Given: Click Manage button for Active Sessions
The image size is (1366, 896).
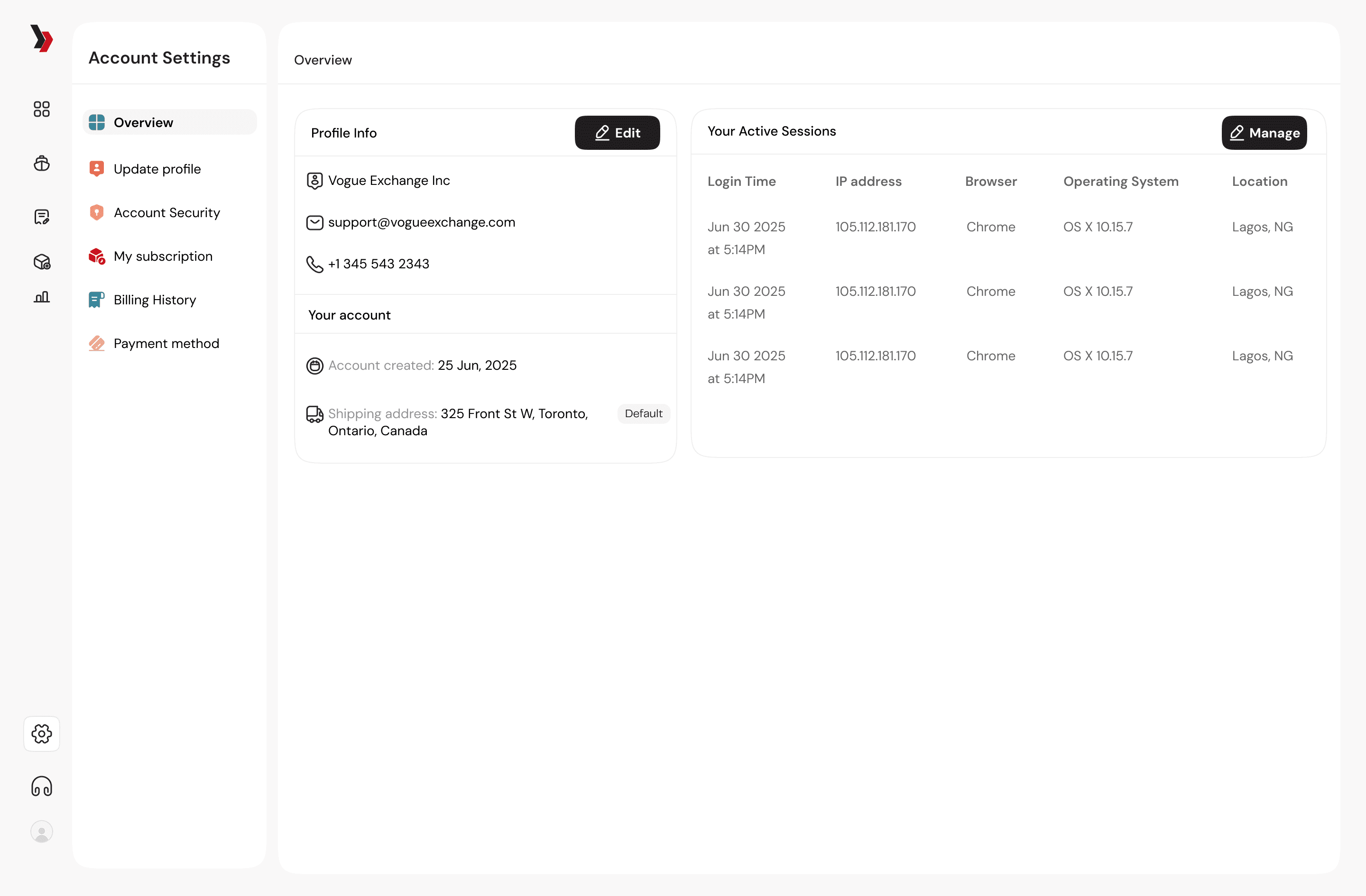Looking at the screenshot, I should click(1264, 133).
